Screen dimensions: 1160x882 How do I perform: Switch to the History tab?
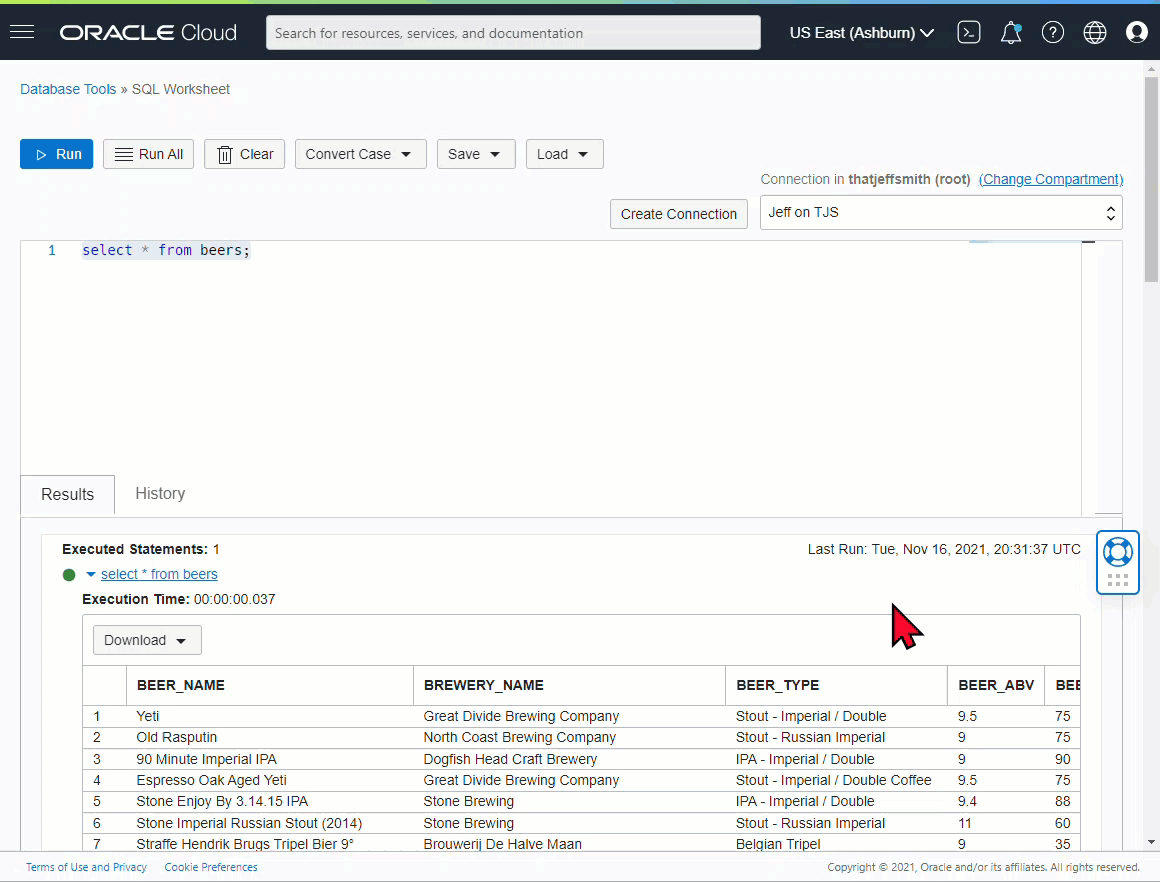(161, 494)
